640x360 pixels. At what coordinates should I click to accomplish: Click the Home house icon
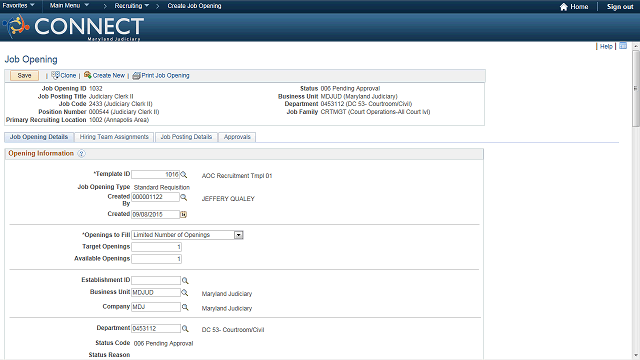coord(564,7)
